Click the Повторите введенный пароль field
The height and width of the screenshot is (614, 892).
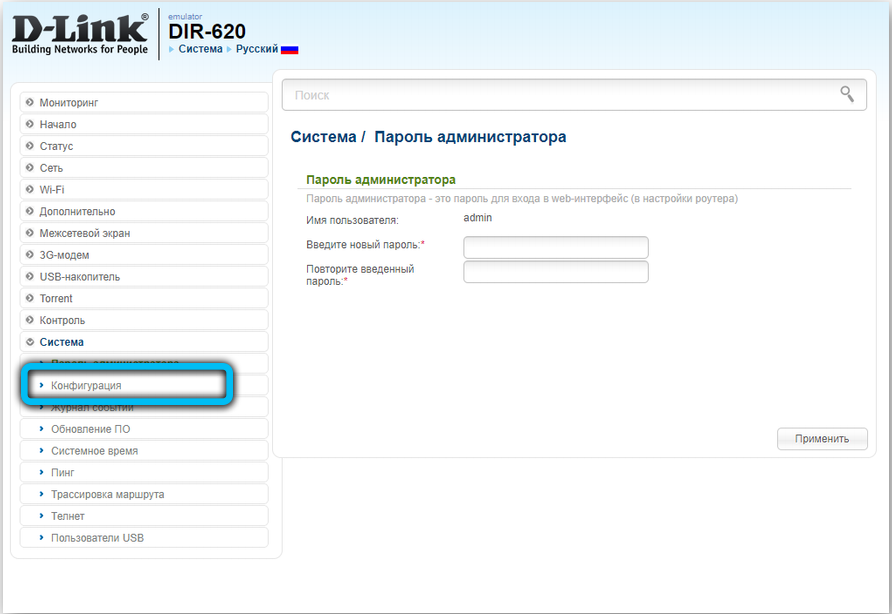556,272
